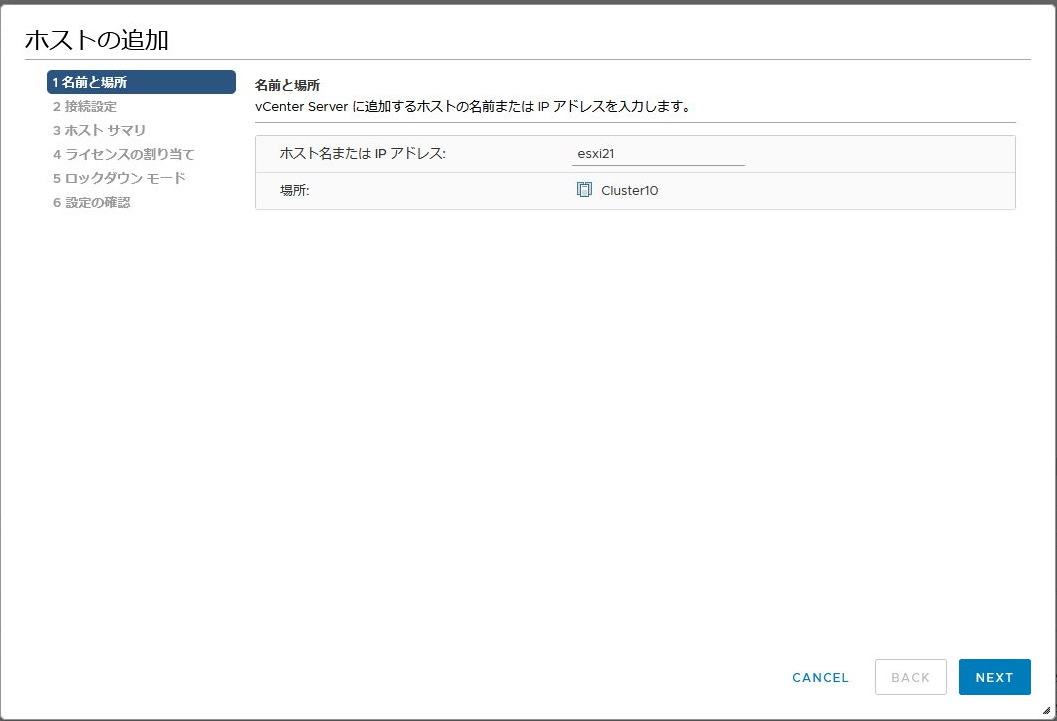The image size is (1057, 721).
Task: Select step 6 設定の確認
Action: point(92,202)
